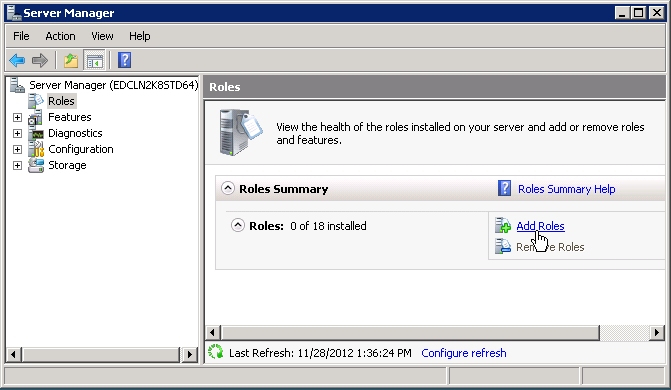Select Roles in the console tree
This screenshot has height=390, width=671.
(x=61, y=101)
